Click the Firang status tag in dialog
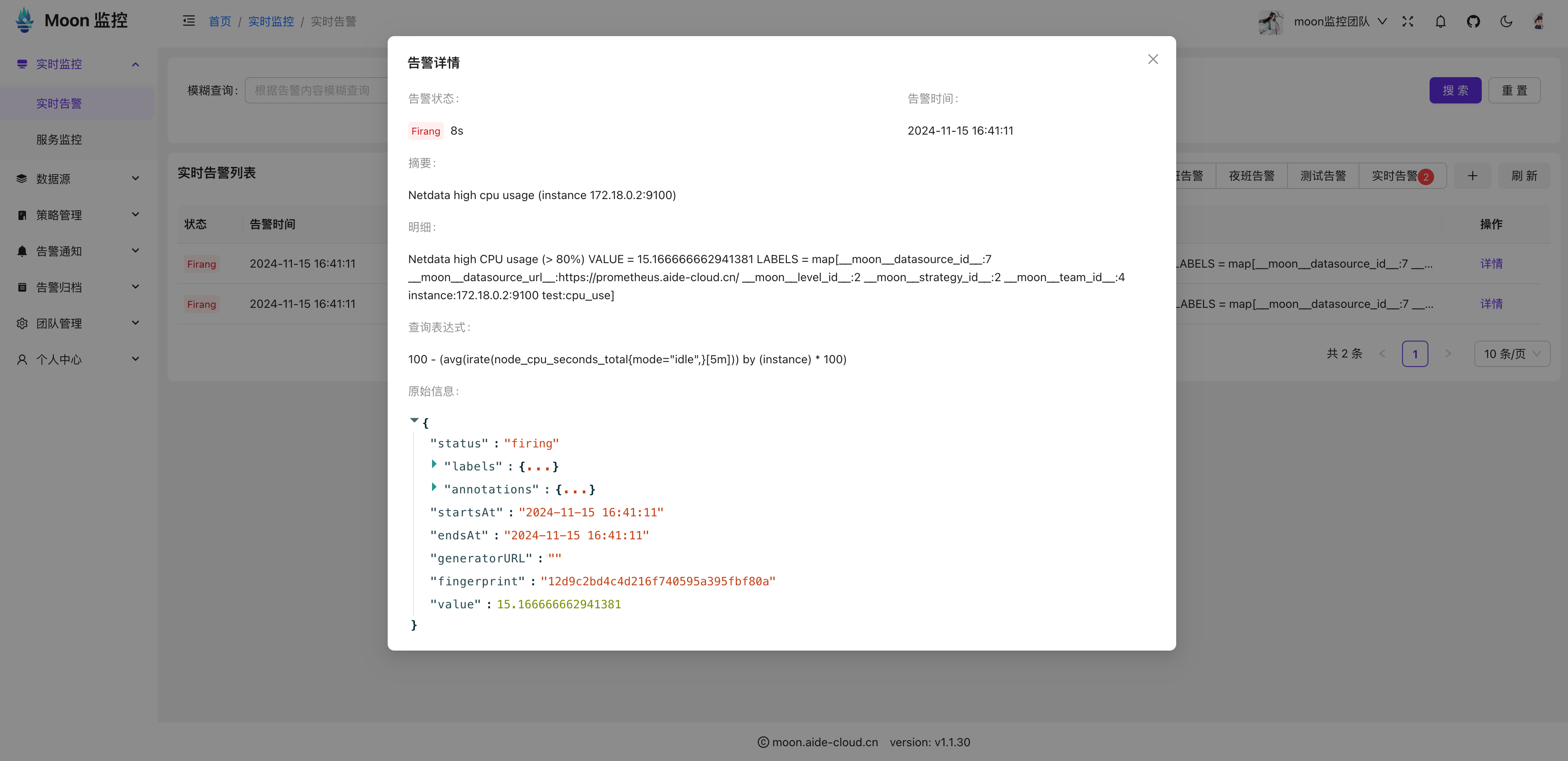 (x=425, y=131)
